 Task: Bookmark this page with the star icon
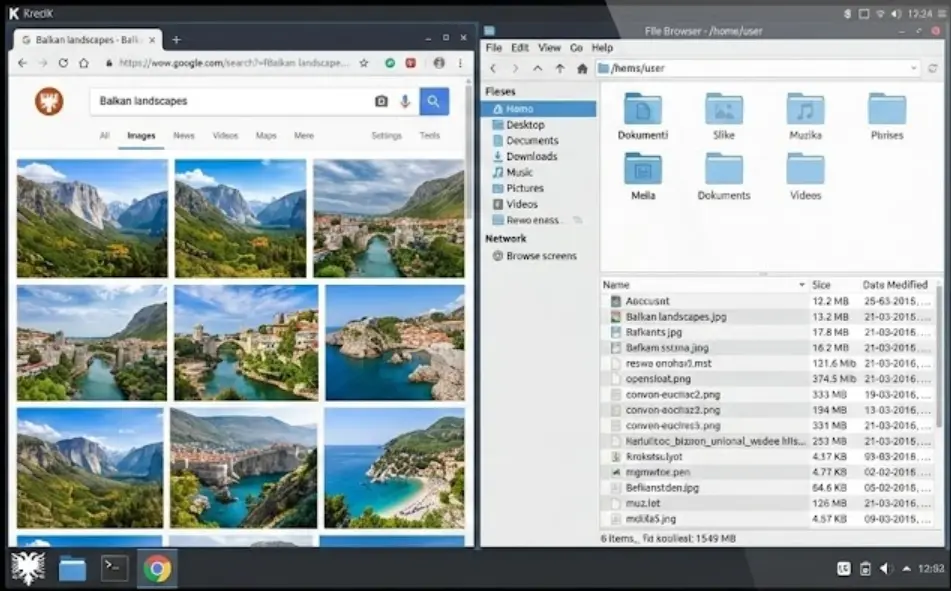click(x=364, y=62)
